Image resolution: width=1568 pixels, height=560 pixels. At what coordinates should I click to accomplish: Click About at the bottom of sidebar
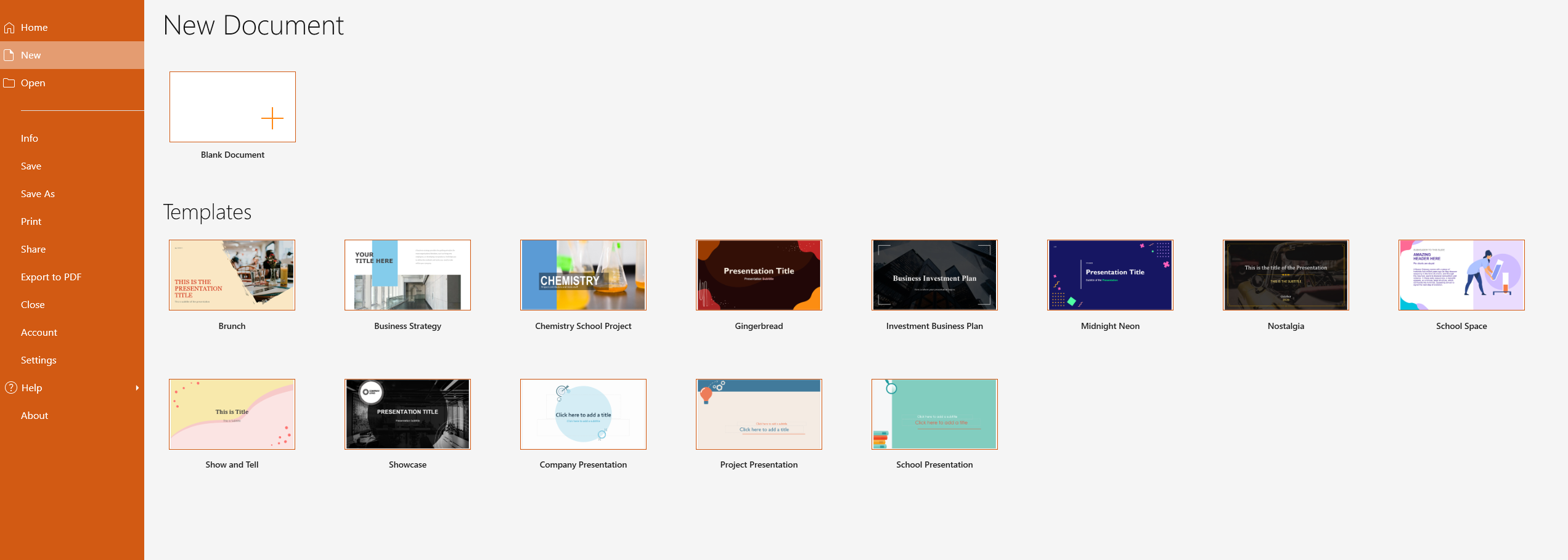tap(34, 415)
